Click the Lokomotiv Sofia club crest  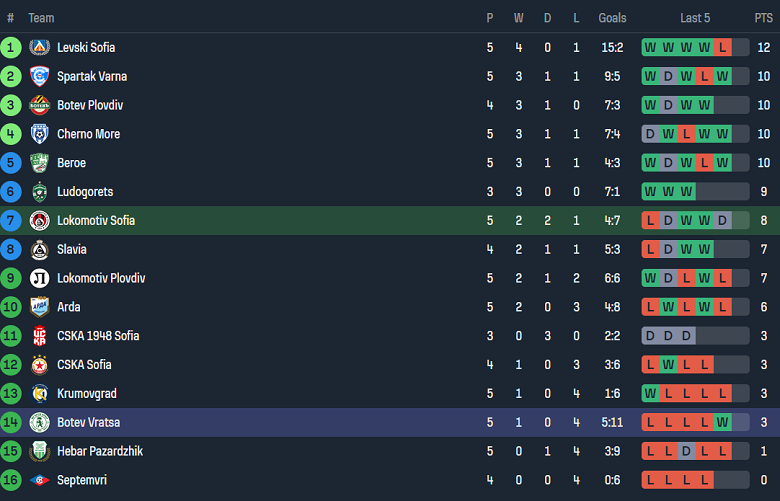coord(39,221)
